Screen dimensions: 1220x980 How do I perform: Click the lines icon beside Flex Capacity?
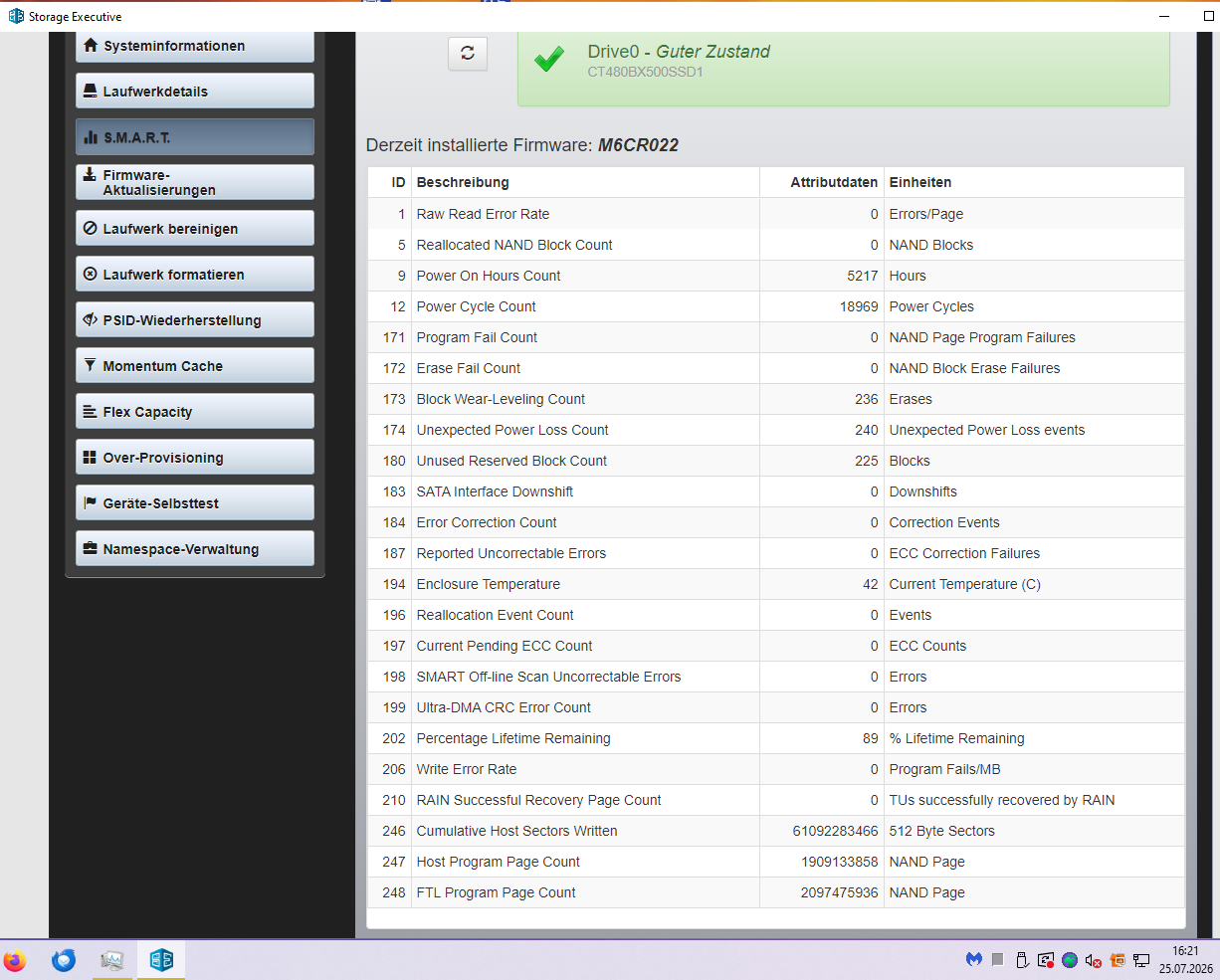click(91, 411)
